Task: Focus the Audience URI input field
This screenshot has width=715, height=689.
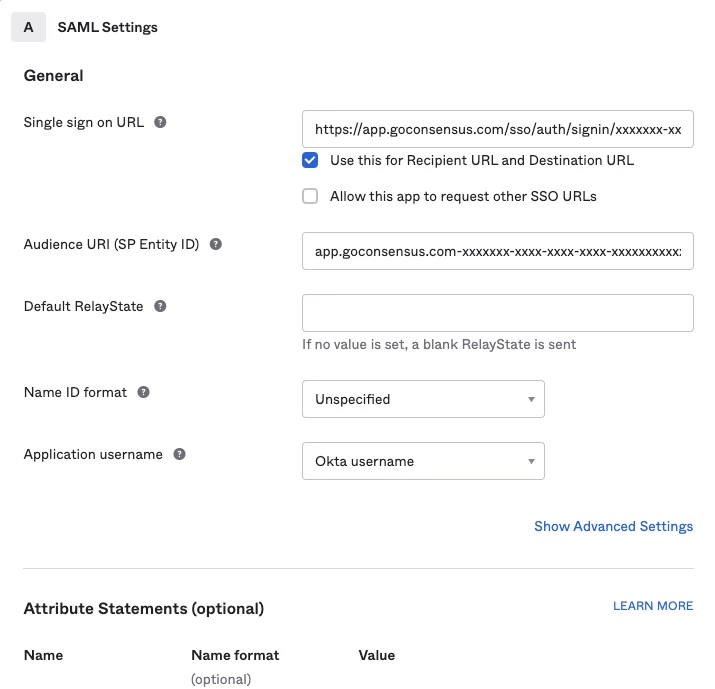Action: pos(497,251)
